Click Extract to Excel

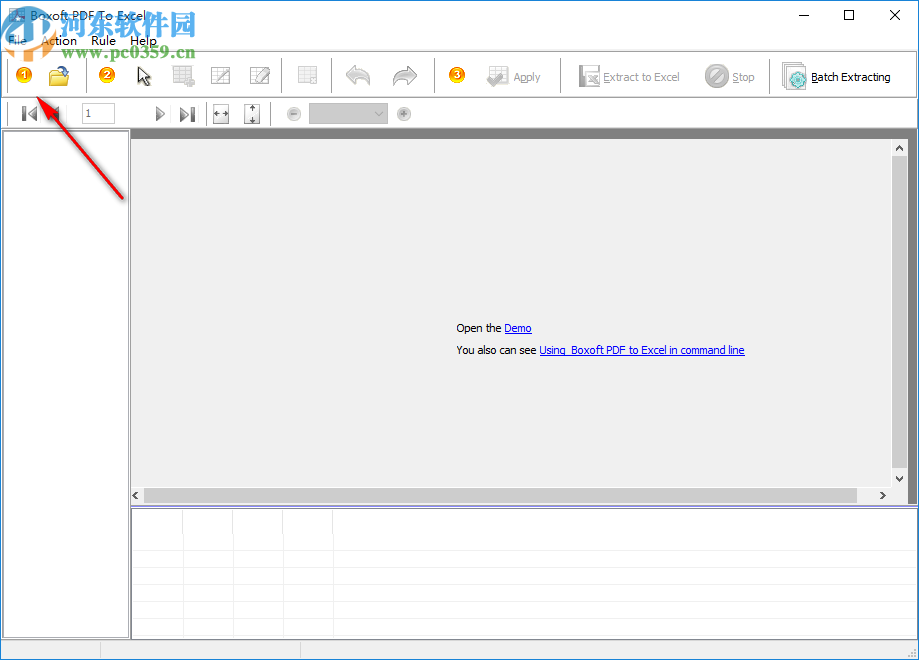630,75
